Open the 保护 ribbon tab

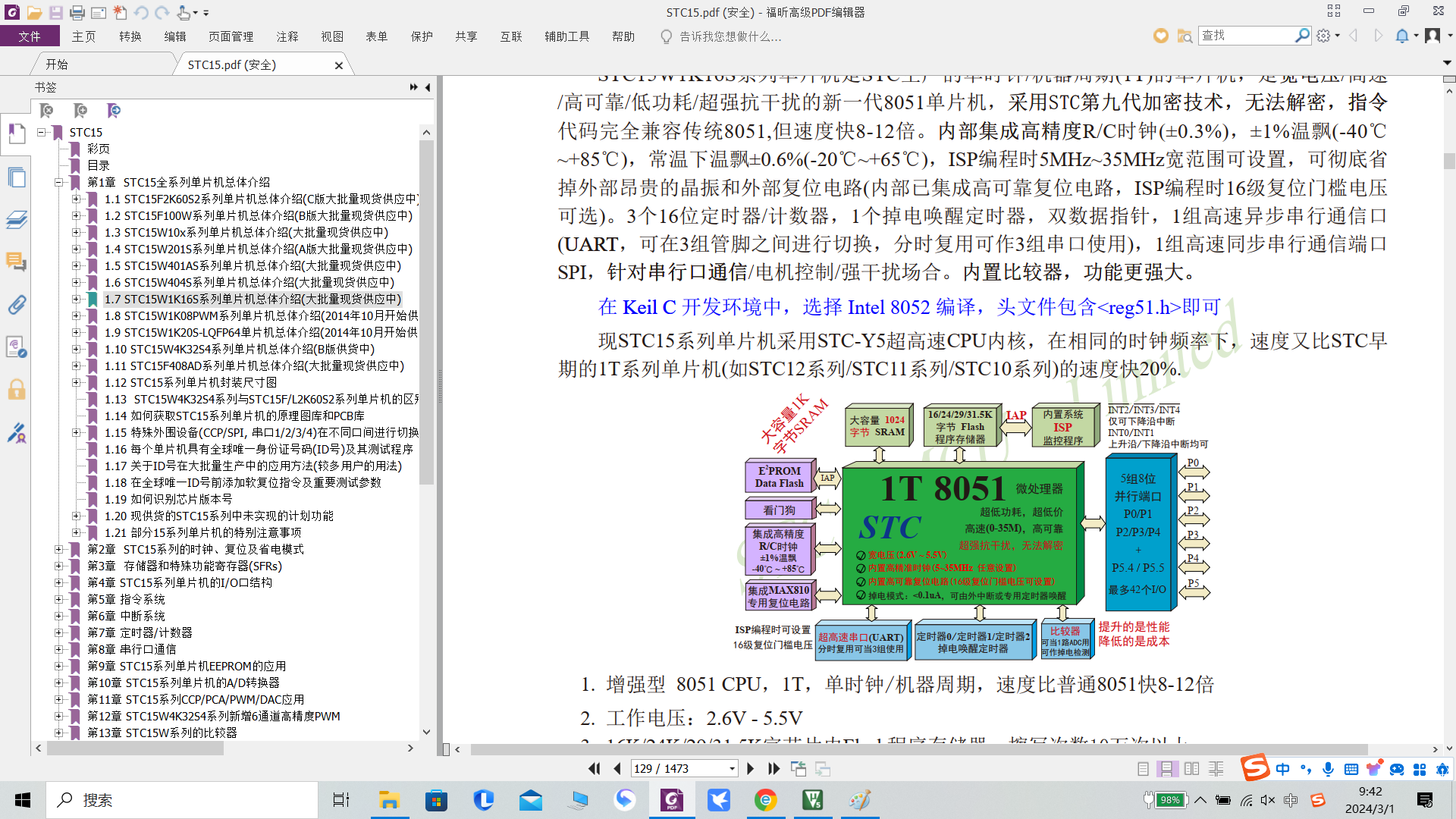[x=422, y=36]
